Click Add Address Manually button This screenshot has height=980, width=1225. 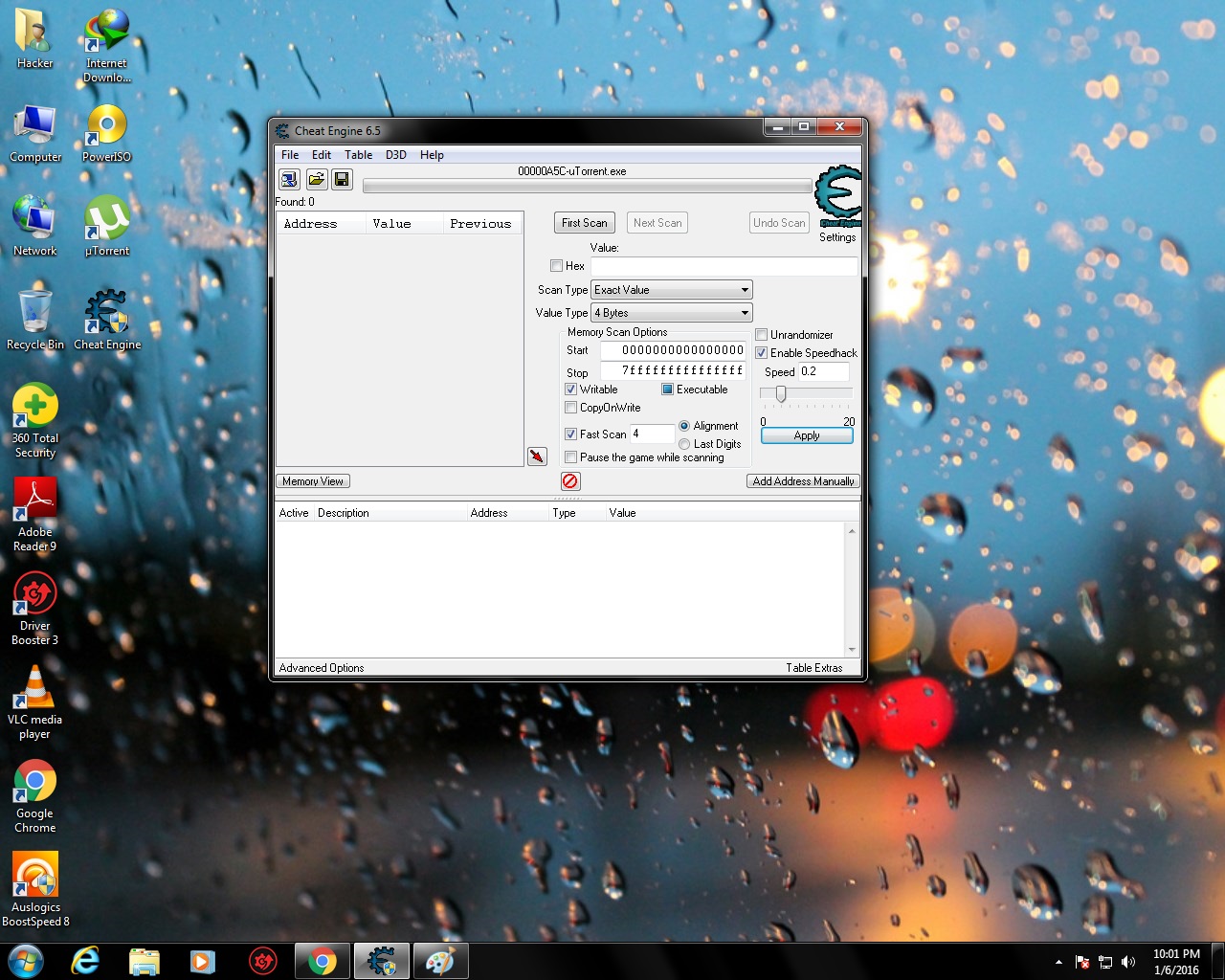pos(803,481)
